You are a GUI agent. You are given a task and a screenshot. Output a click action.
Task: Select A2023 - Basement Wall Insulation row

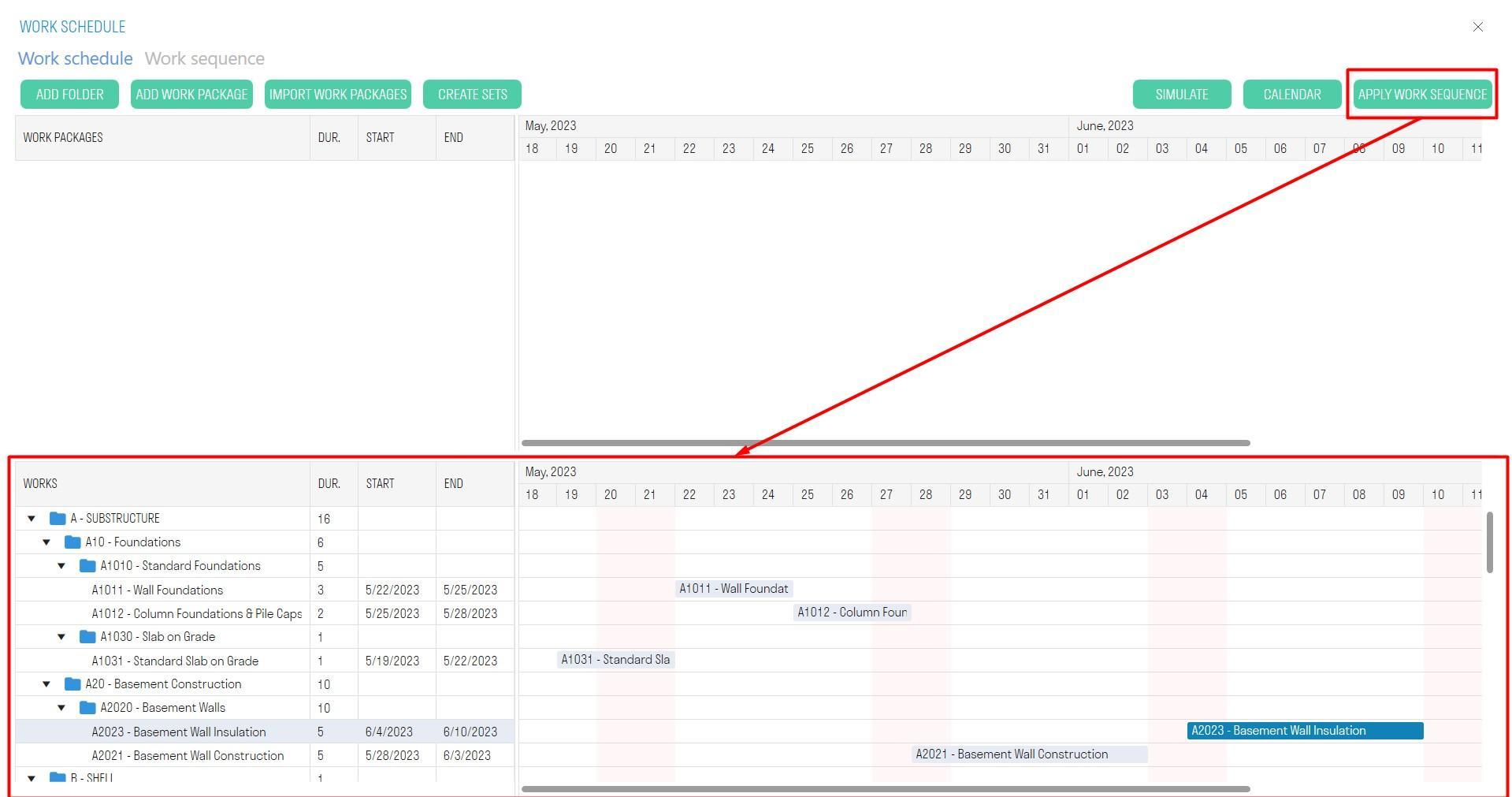coord(265,732)
